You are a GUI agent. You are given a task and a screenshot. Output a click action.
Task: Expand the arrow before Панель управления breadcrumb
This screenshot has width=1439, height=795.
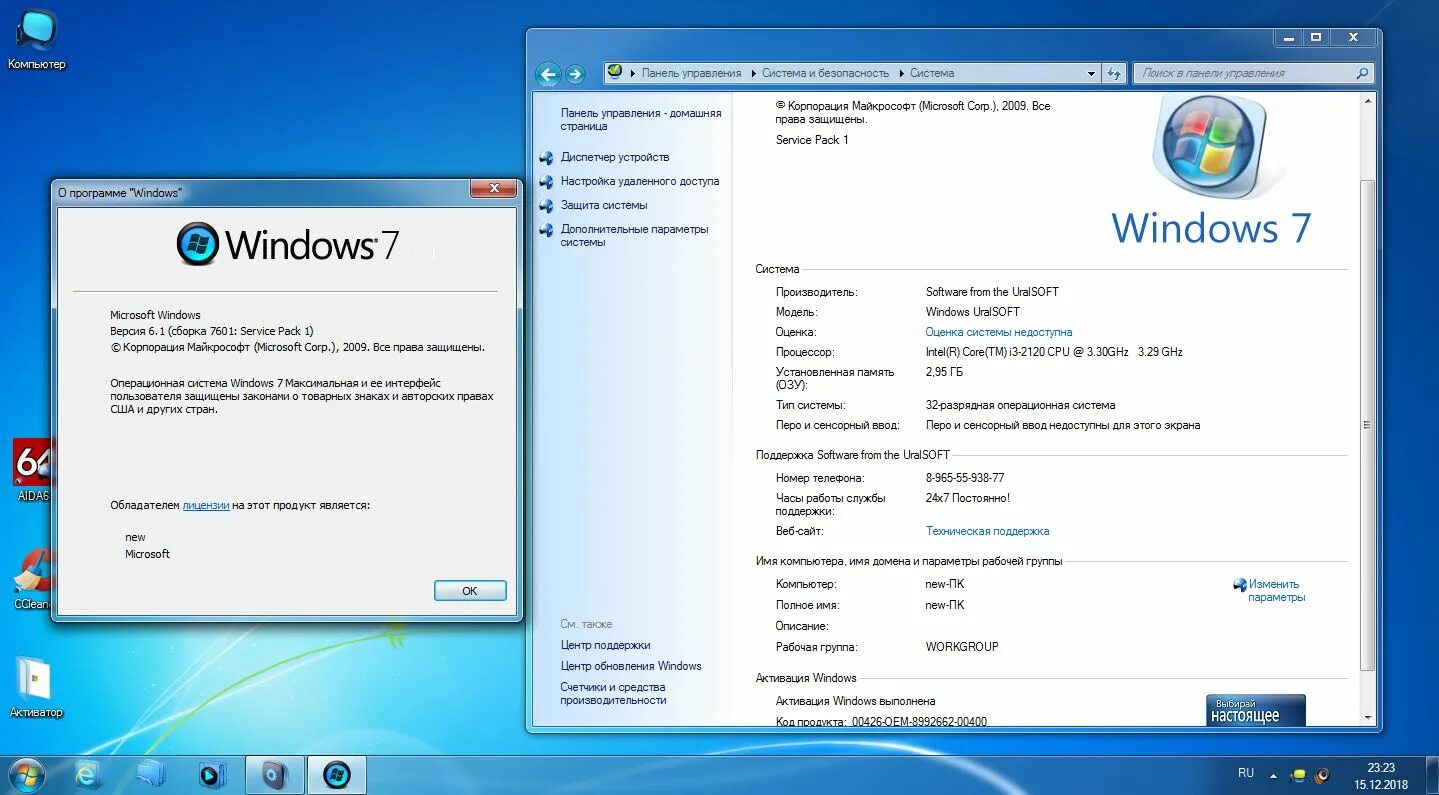[632, 73]
